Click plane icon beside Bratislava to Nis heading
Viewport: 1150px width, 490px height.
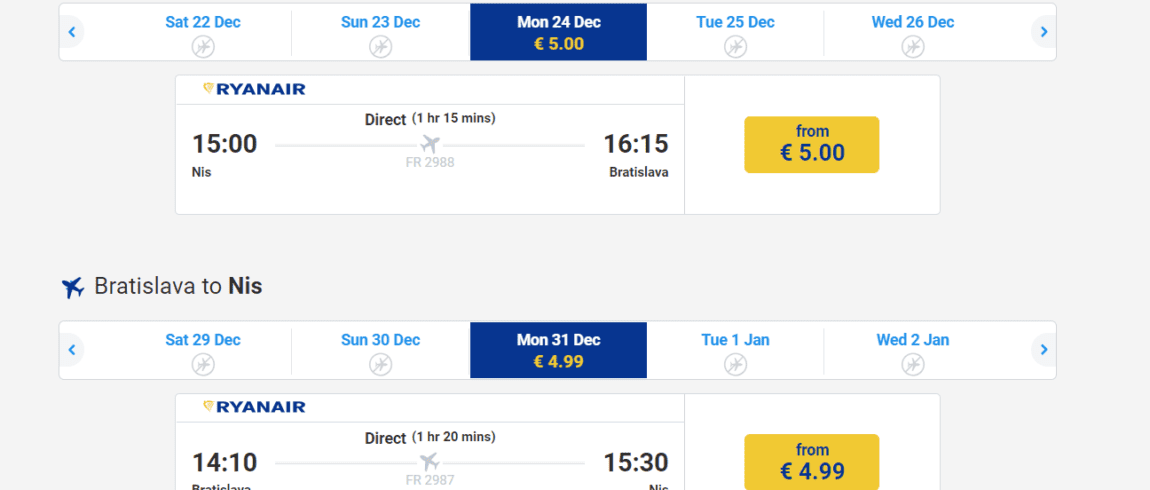coord(73,288)
